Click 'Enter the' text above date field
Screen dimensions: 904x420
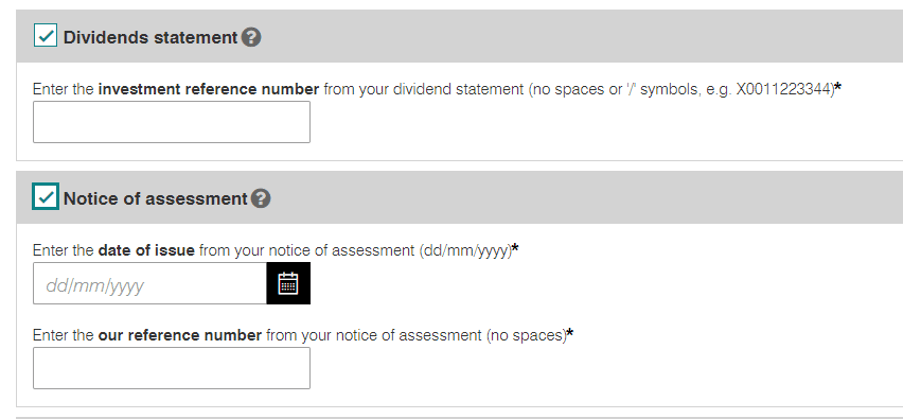[x=63, y=251]
